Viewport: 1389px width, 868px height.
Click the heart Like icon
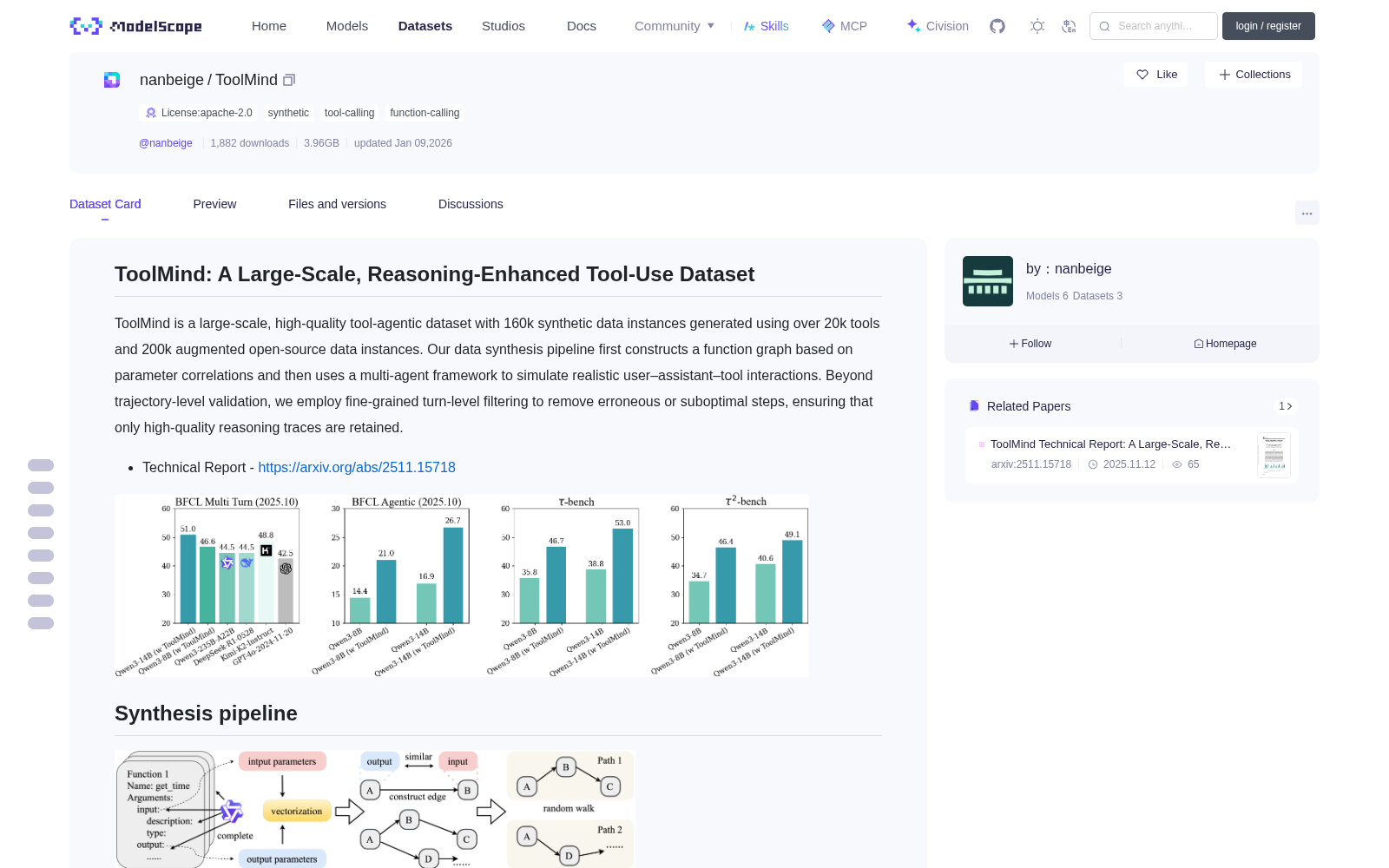[1142, 75]
